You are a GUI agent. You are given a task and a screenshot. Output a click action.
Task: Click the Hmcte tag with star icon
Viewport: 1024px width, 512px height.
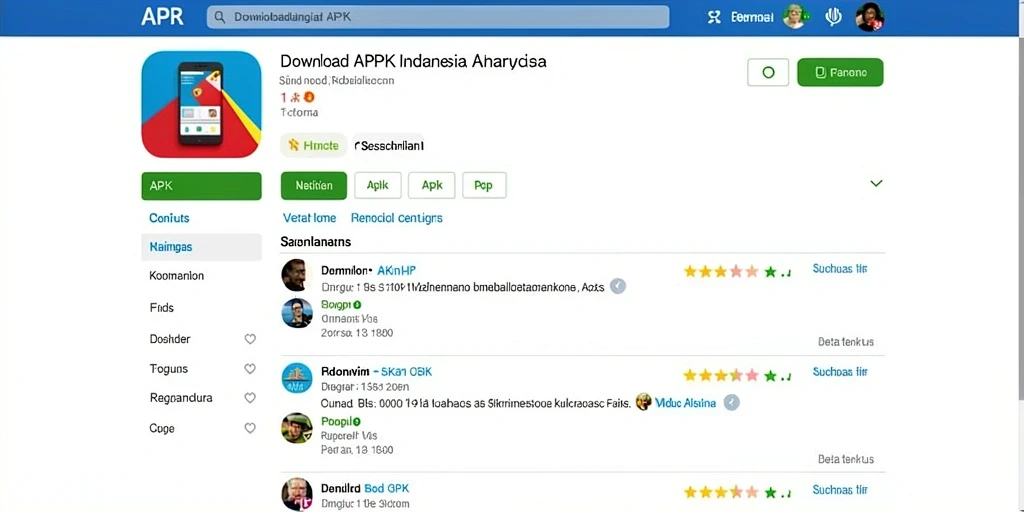pos(313,145)
